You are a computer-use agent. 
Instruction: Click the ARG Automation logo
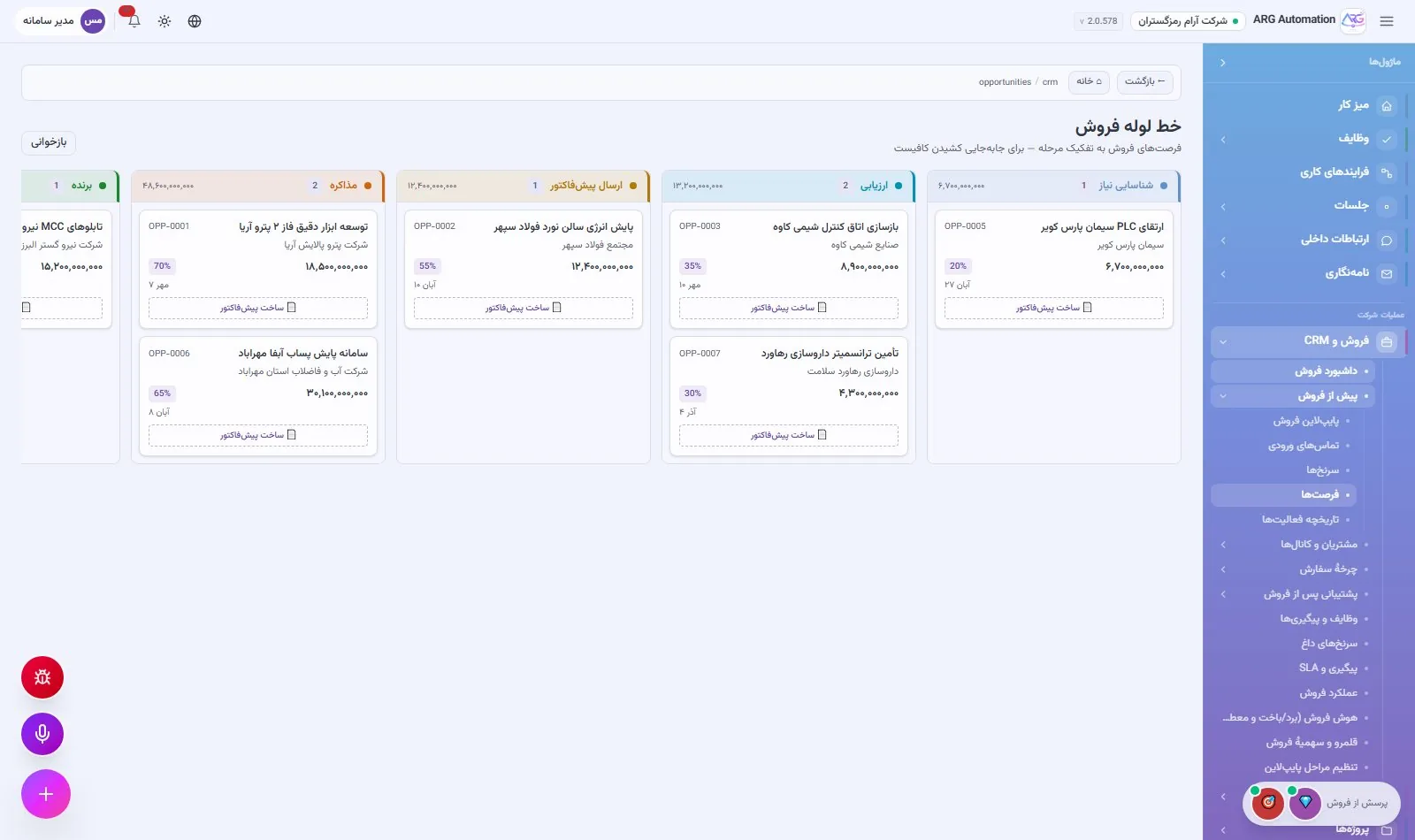point(1353,20)
